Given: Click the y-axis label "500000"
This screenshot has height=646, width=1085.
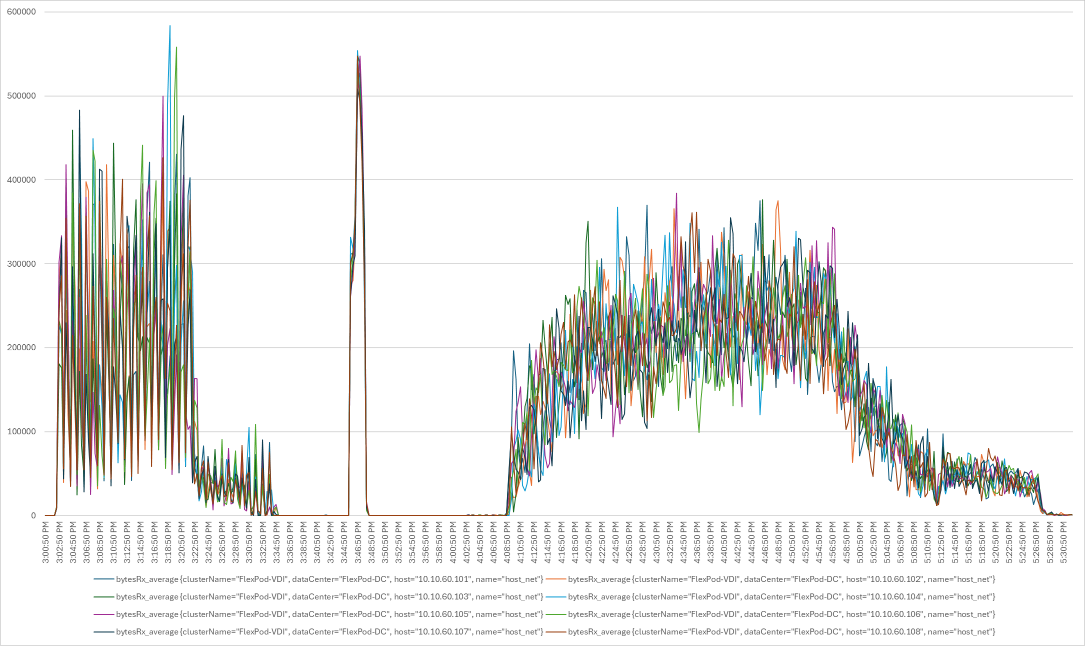Looking at the screenshot, I should (x=21, y=96).
